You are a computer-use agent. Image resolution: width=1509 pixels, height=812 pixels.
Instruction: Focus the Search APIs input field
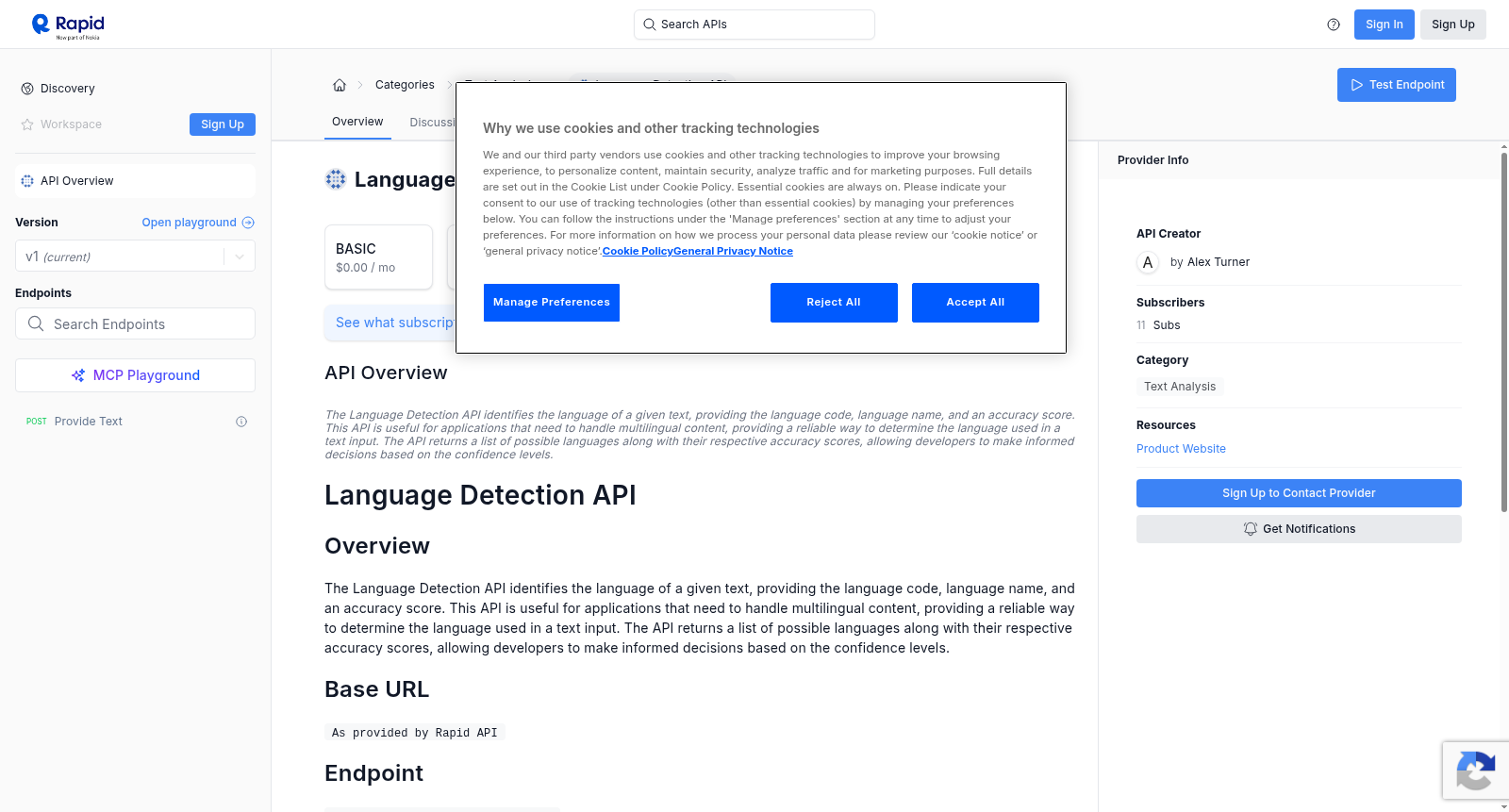(x=754, y=25)
